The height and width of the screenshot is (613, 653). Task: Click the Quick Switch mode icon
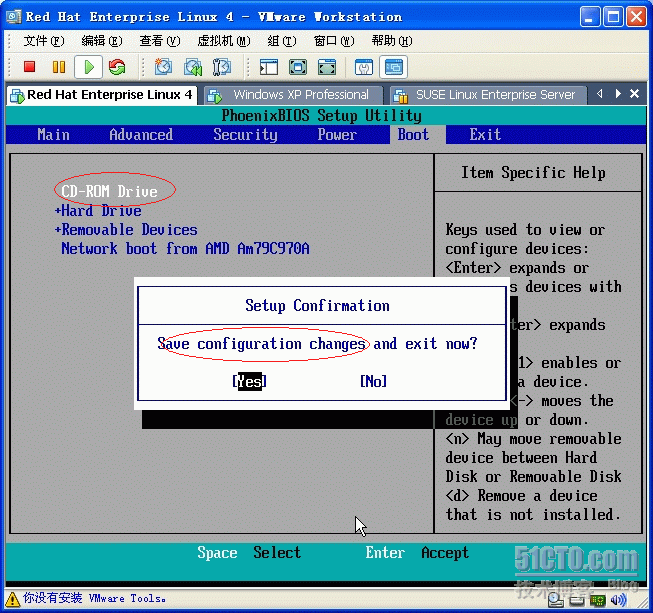[298, 67]
